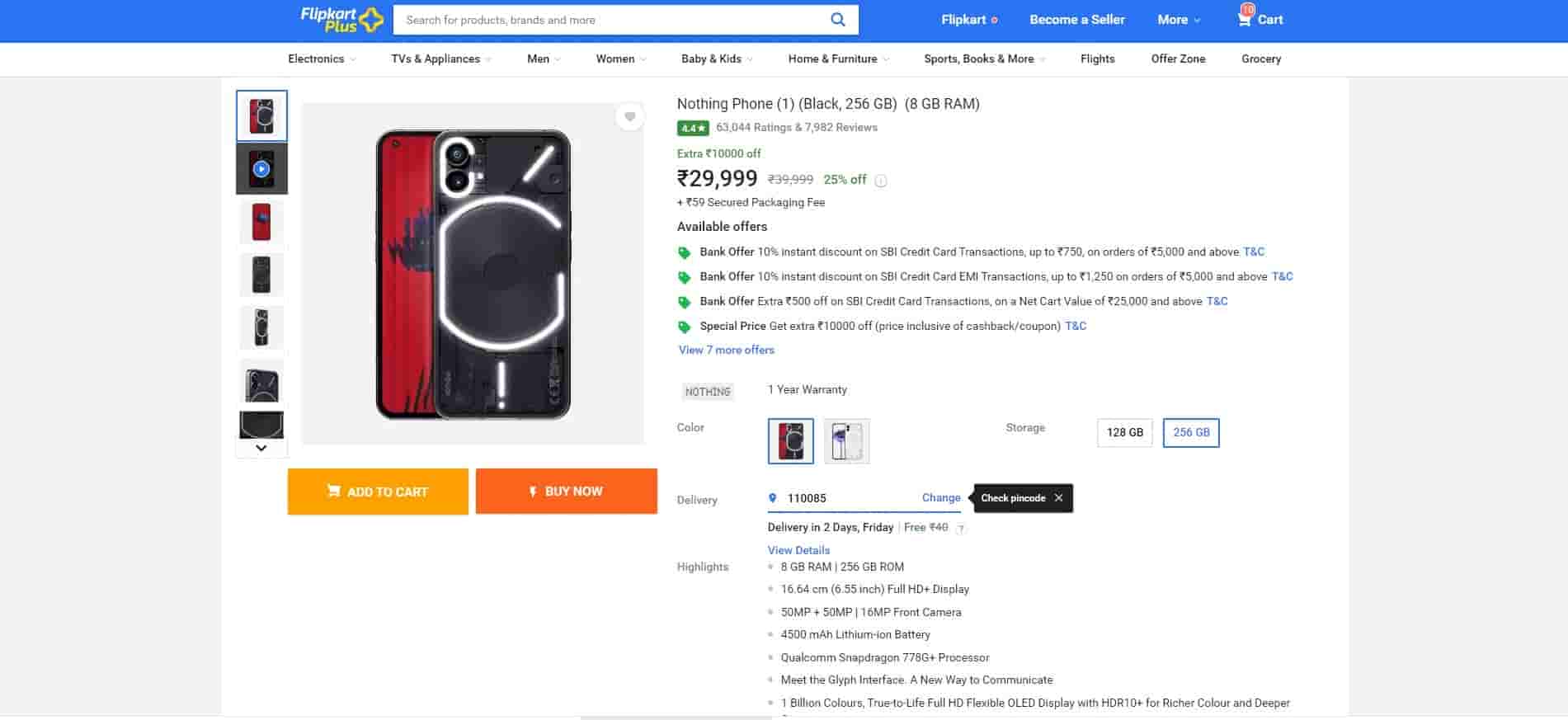The image size is (1568, 720).
Task: Select the 256 GB storage option
Action: 1191,432
